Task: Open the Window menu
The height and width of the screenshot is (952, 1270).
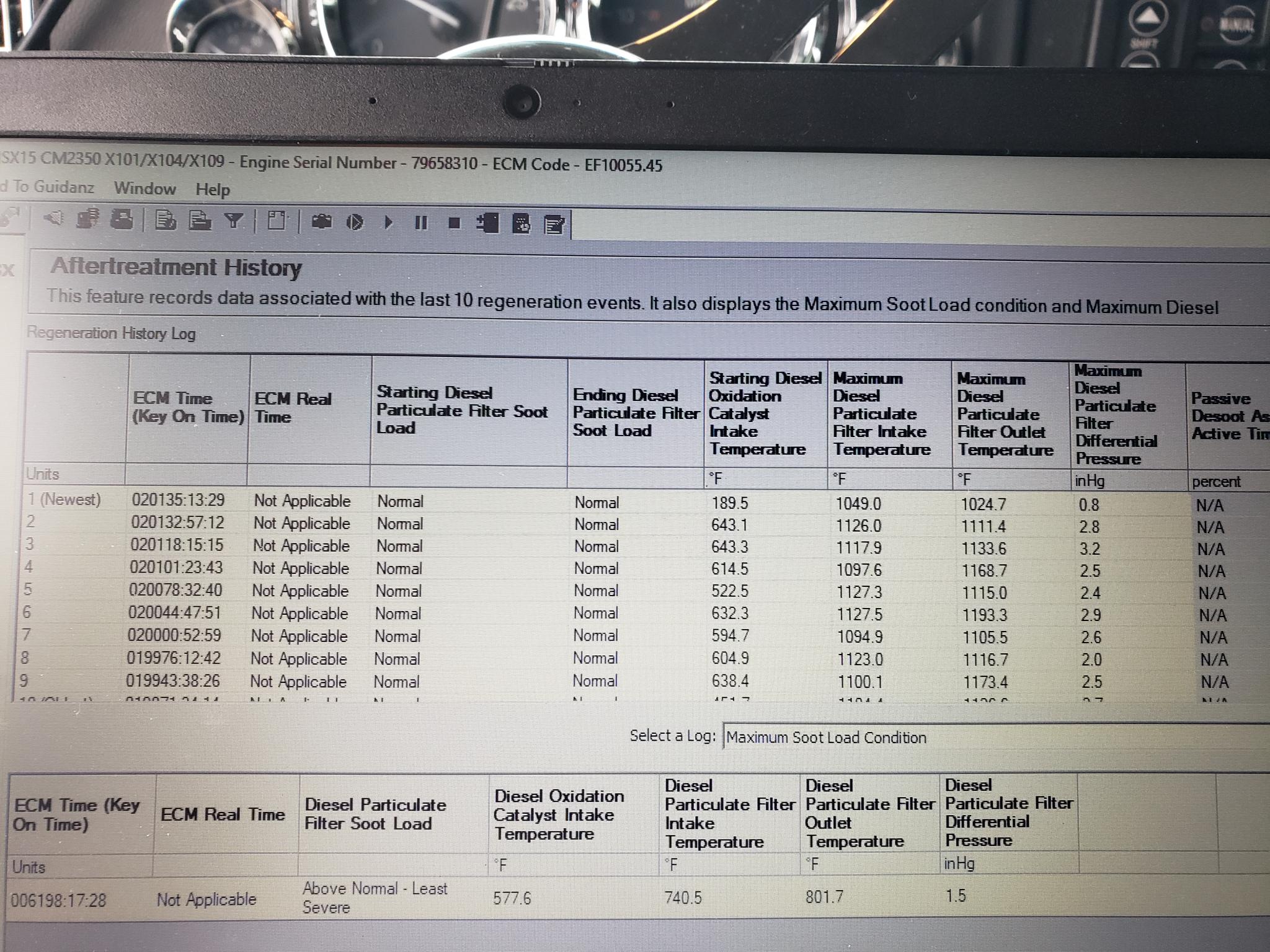Action: point(144,188)
